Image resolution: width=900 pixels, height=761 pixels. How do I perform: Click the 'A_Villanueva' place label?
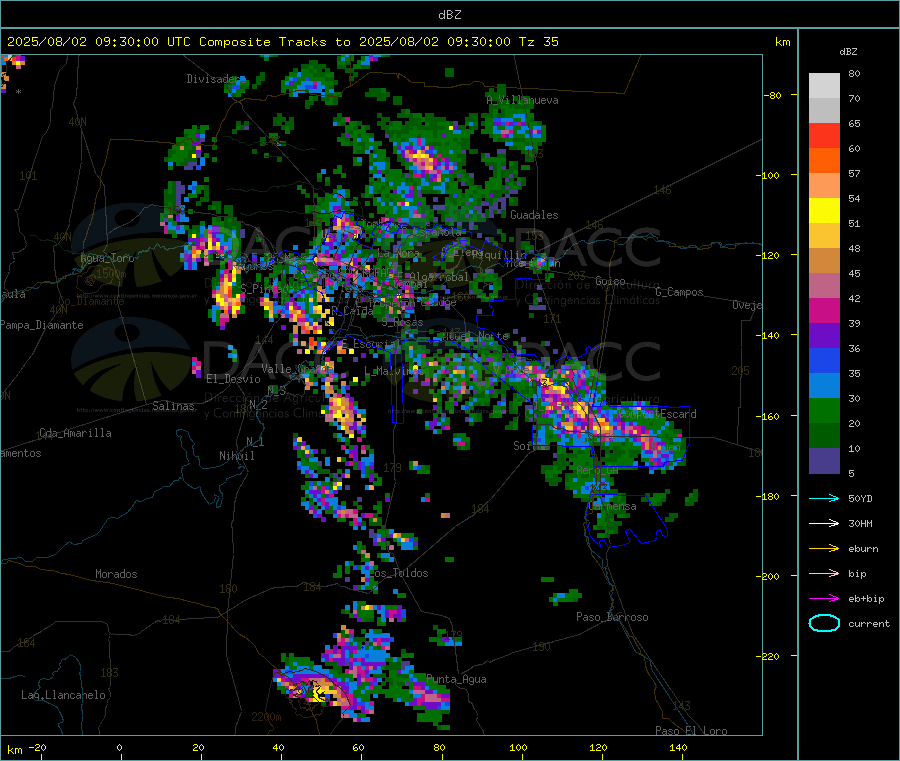coord(522,100)
